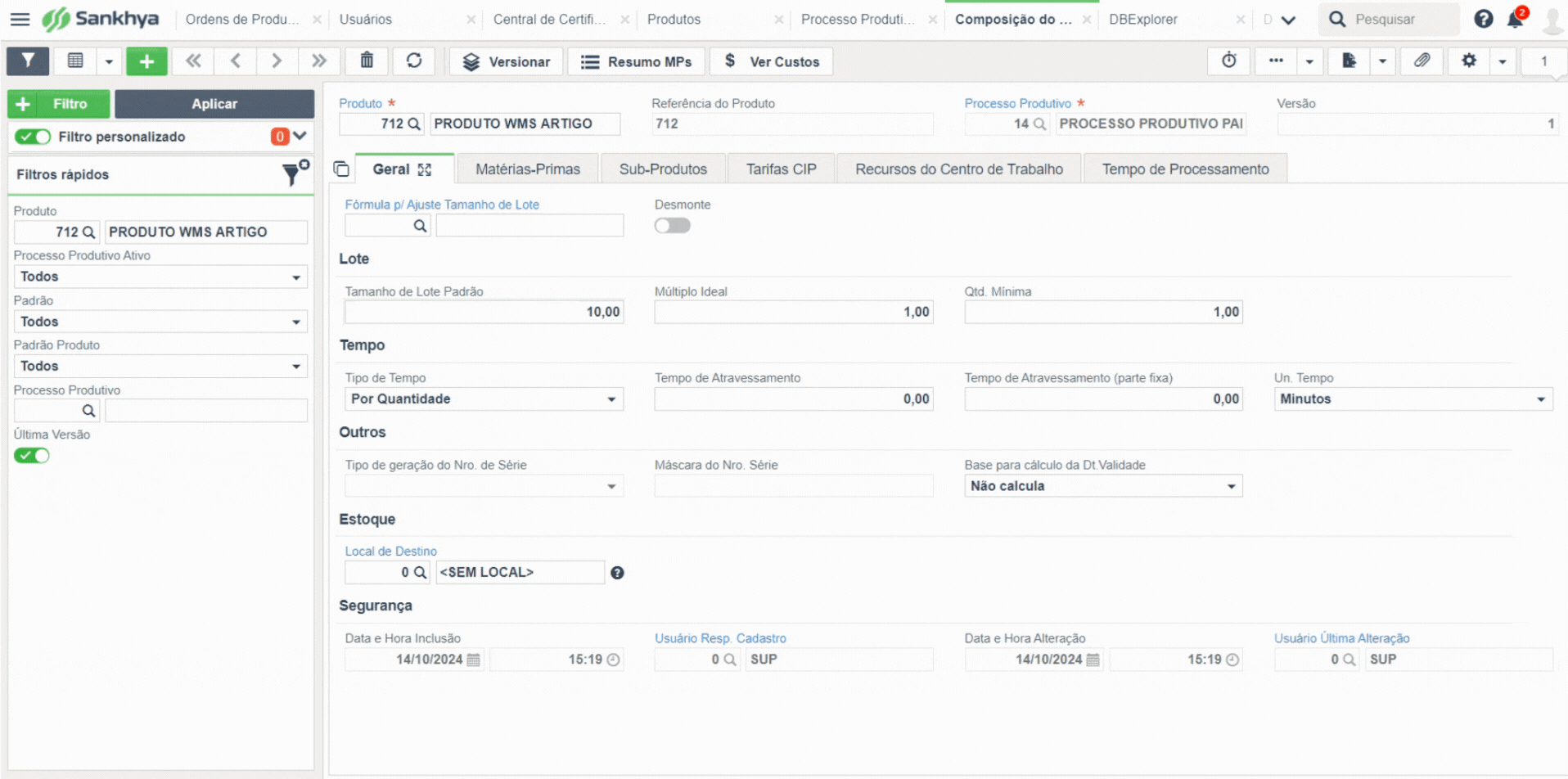
Task: Go to the previous record
Action: [236, 61]
